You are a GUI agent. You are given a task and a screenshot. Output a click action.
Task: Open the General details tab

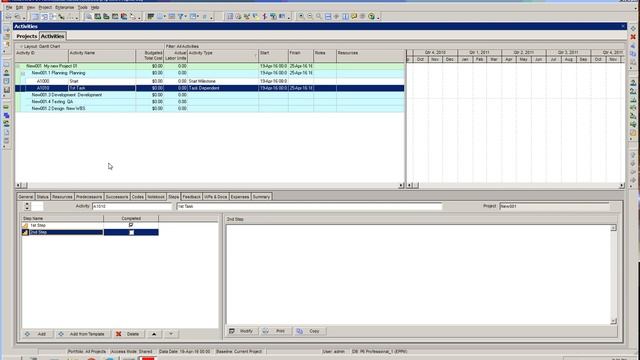pyautogui.click(x=26, y=197)
